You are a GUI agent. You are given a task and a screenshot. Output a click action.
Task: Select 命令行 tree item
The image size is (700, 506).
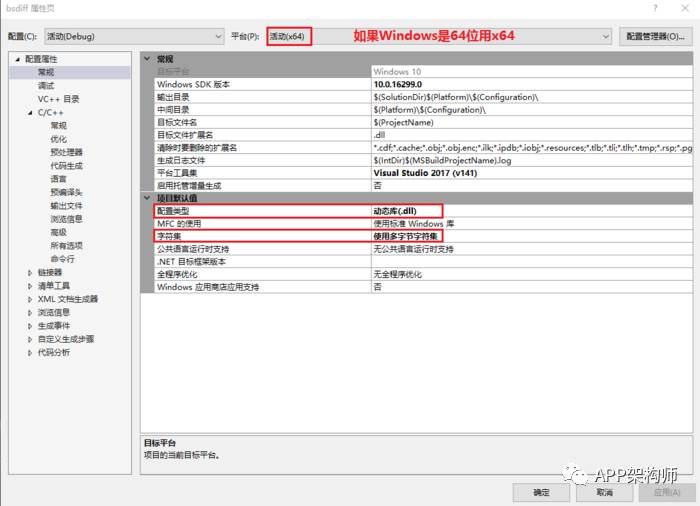point(62,259)
